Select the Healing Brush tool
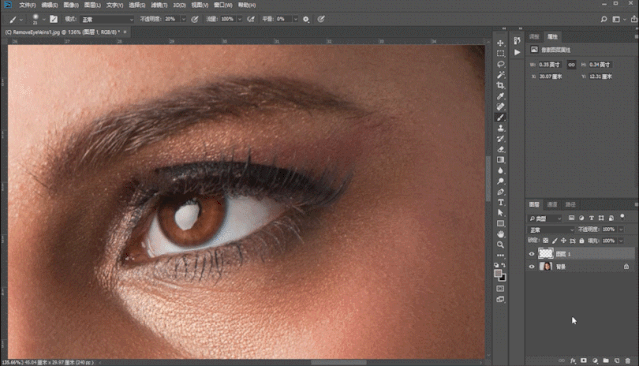Viewport: 639px width, 366px height. click(500, 107)
